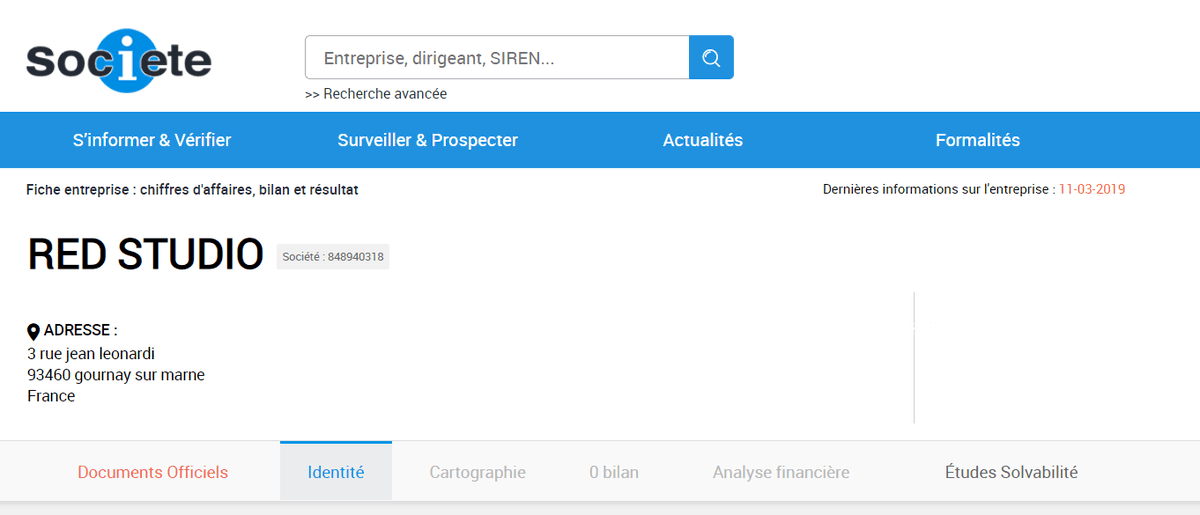Viewport: 1200px width, 515px height.
Task: Focus the Entreprise, dirigeant, SIREN search field
Action: coord(497,57)
